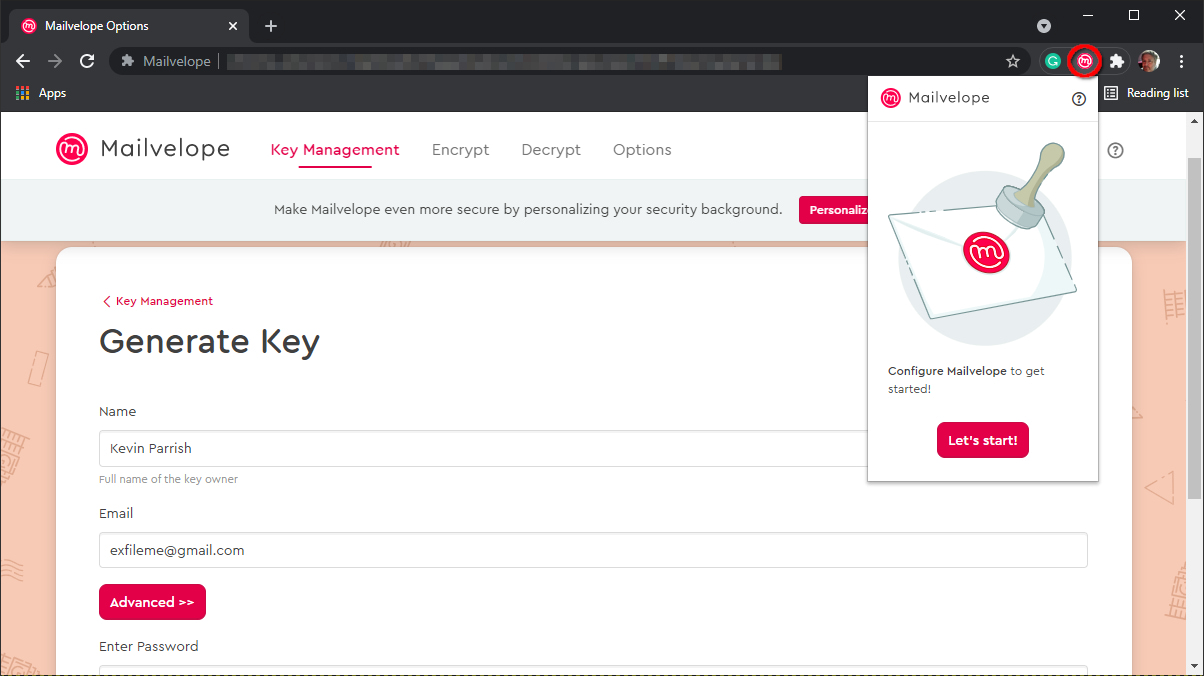Follow the Key Management back link
The height and width of the screenshot is (676, 1204).
[157, 301]
